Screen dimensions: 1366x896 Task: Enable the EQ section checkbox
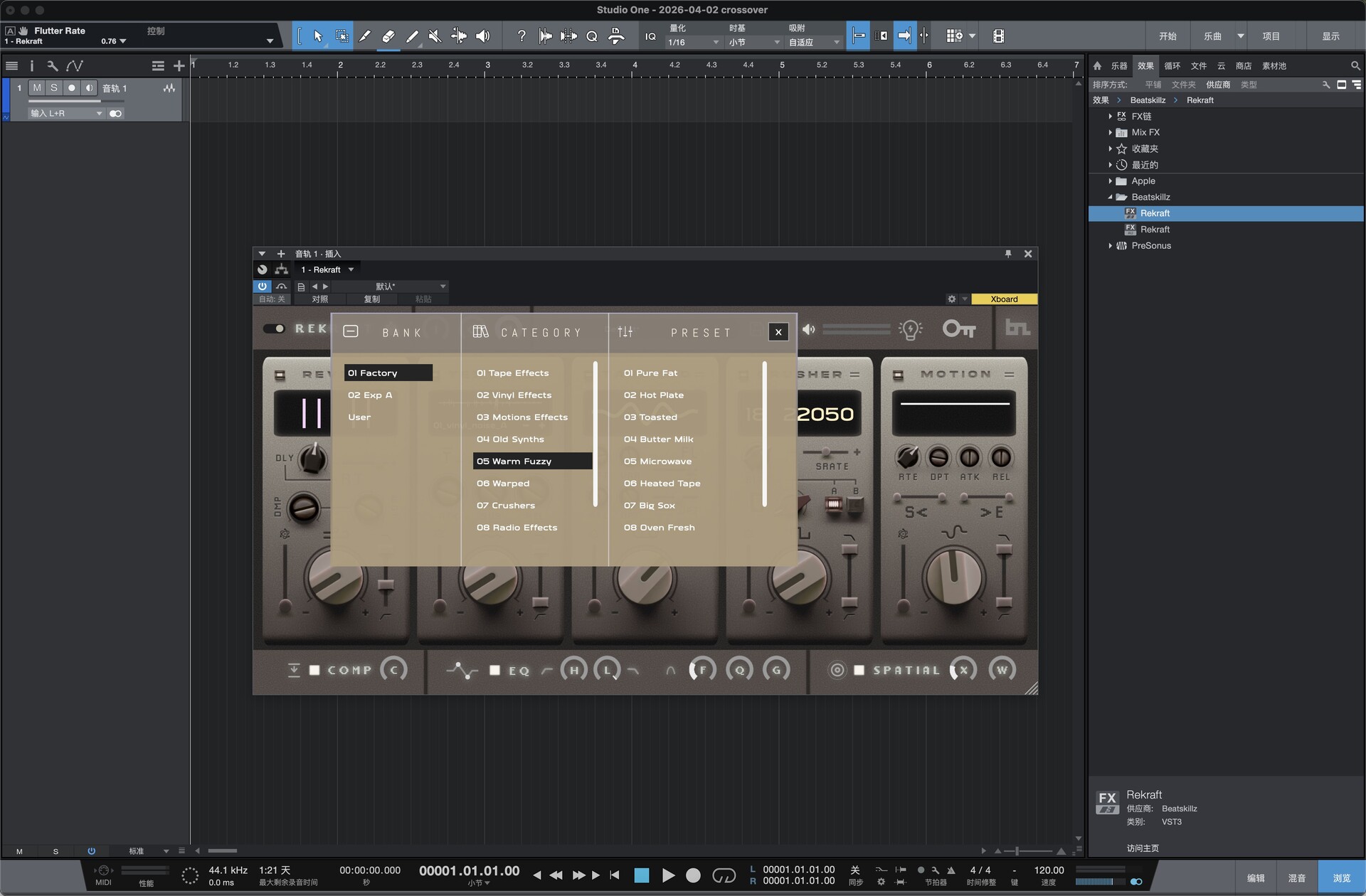coord(495,670)
